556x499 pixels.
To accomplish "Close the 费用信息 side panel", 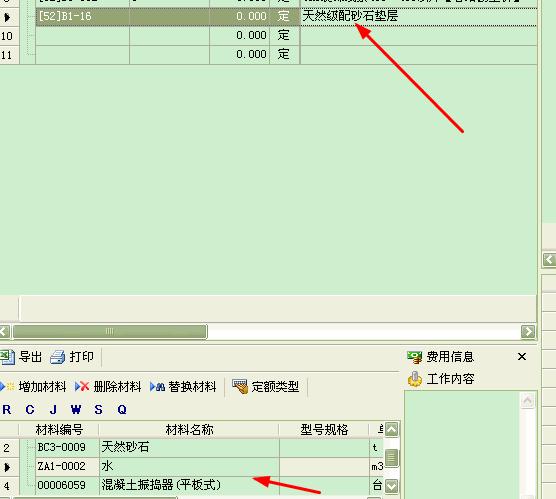I will pos(522,356).
